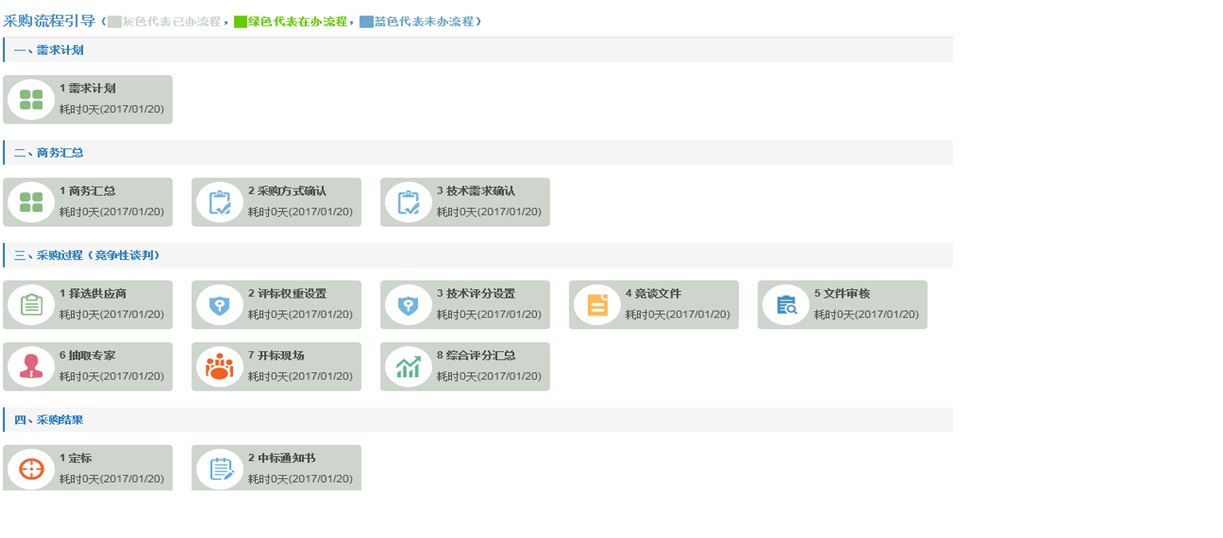1223x538 pixels.
Task: Click the 二、商务汇总 section header
Action: [x=48, y=153]
